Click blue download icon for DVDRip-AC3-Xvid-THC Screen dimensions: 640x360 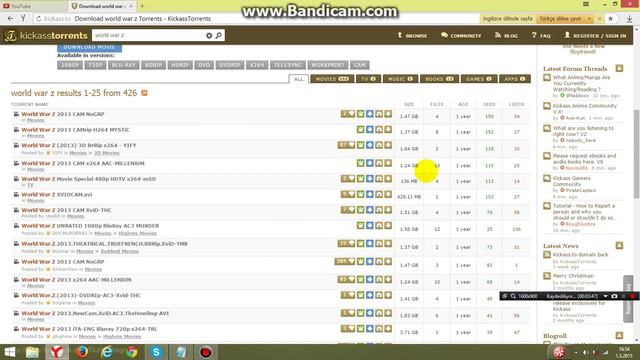click(x=370, y=295)
